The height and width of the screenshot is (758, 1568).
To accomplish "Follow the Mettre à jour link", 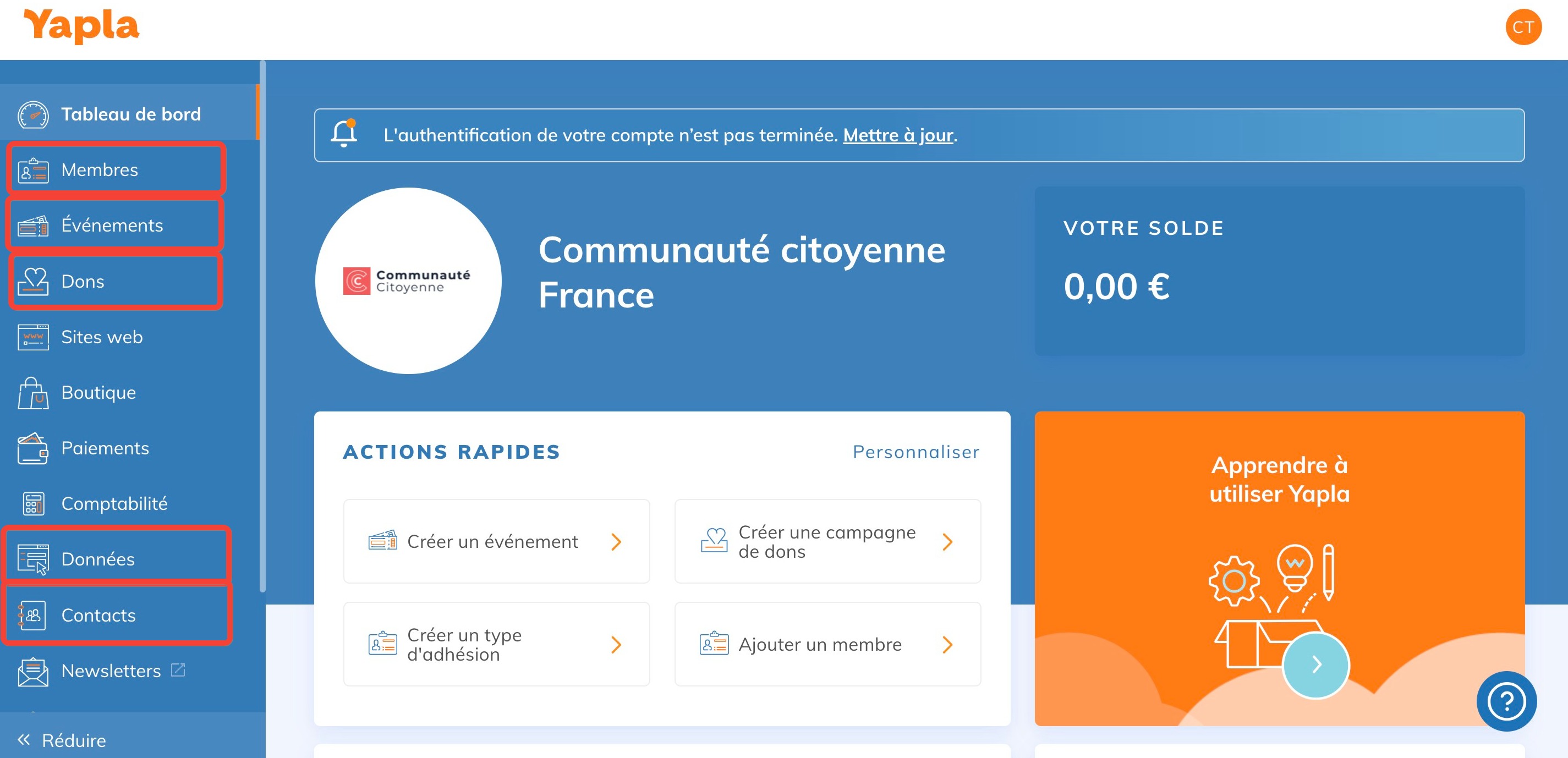I will (897, 134).
